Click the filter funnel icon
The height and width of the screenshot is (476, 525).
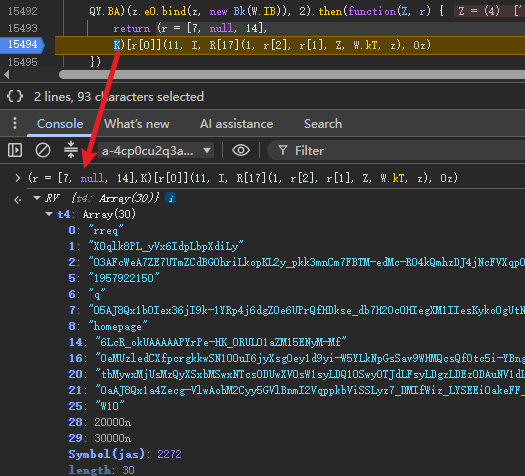coord(283,150)
